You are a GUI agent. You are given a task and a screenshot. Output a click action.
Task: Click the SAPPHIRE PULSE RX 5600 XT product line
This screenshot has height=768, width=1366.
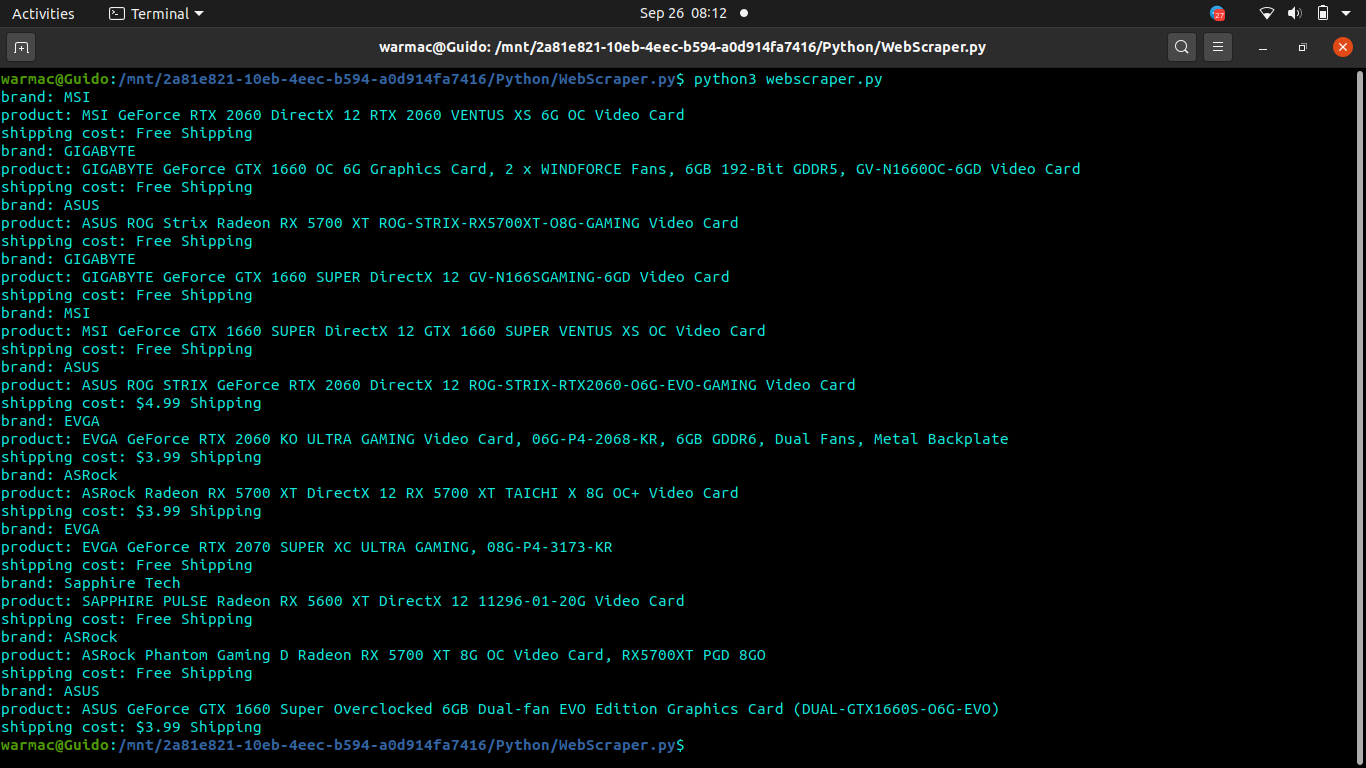343,601
